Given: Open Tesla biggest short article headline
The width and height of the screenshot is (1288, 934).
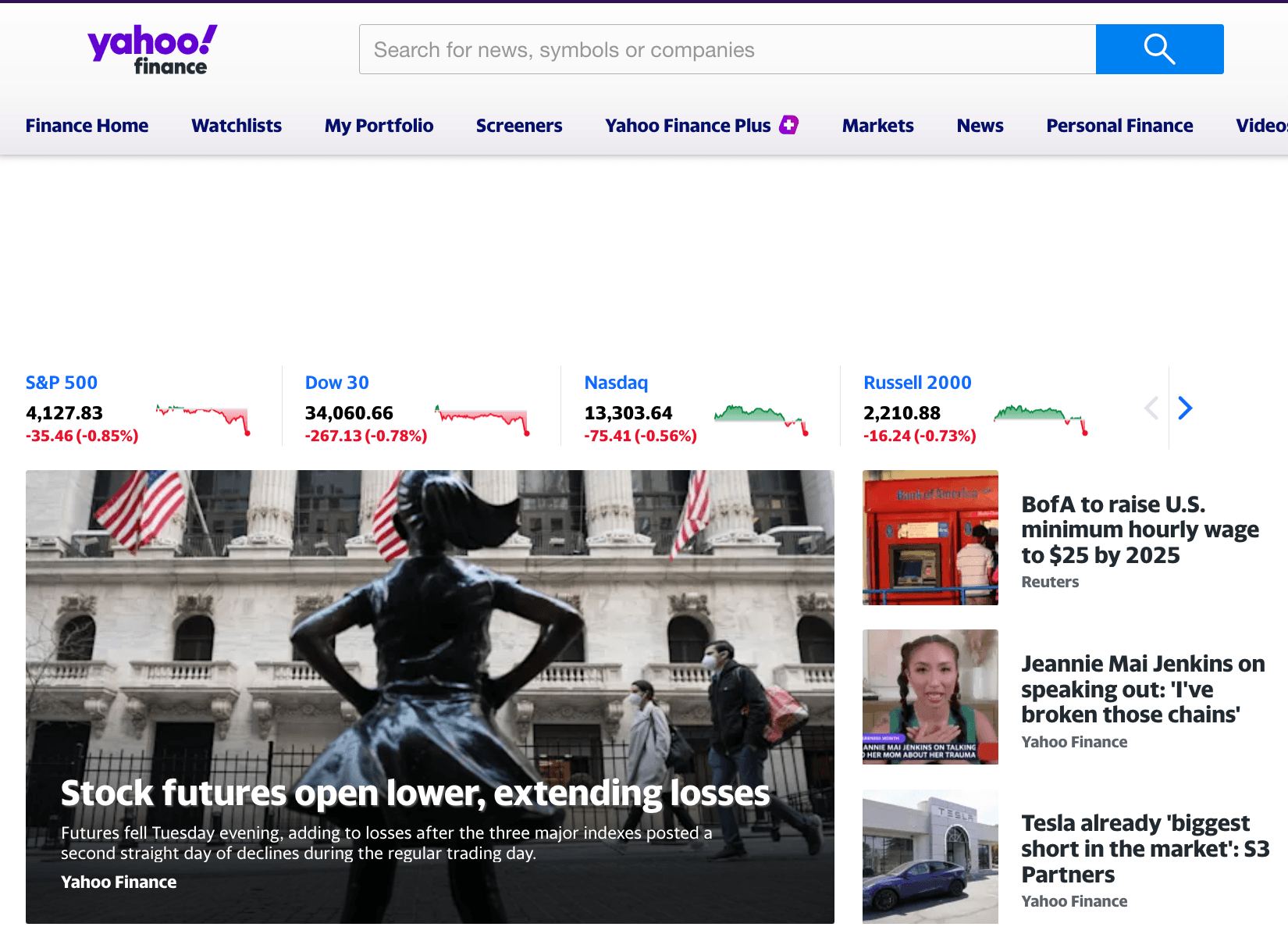Looking at the screenshot, I should tap(1145, 848).
